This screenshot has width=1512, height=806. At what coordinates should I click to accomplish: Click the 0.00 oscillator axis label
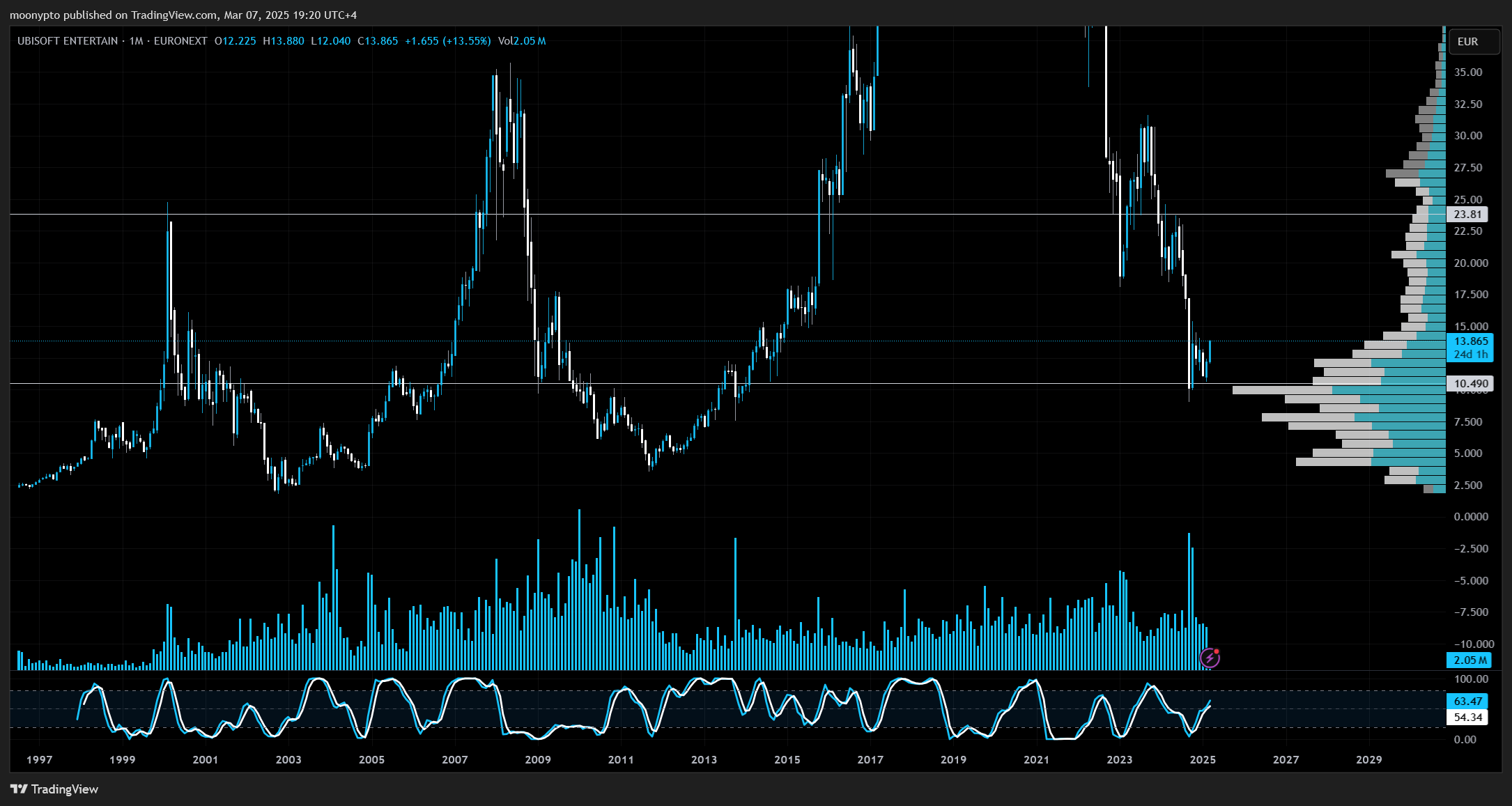1465,740
